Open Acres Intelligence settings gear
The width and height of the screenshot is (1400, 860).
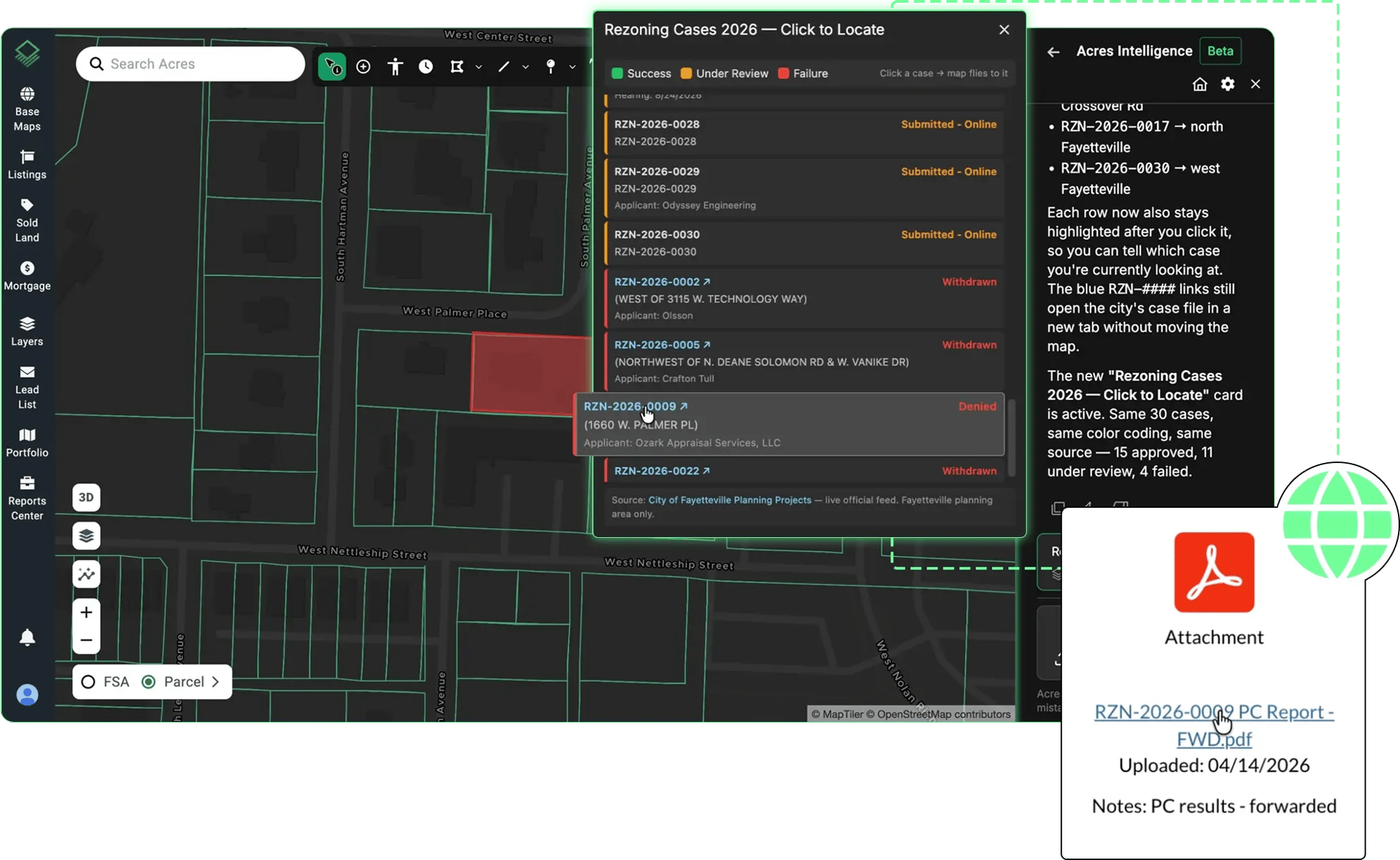point(1228,84)
